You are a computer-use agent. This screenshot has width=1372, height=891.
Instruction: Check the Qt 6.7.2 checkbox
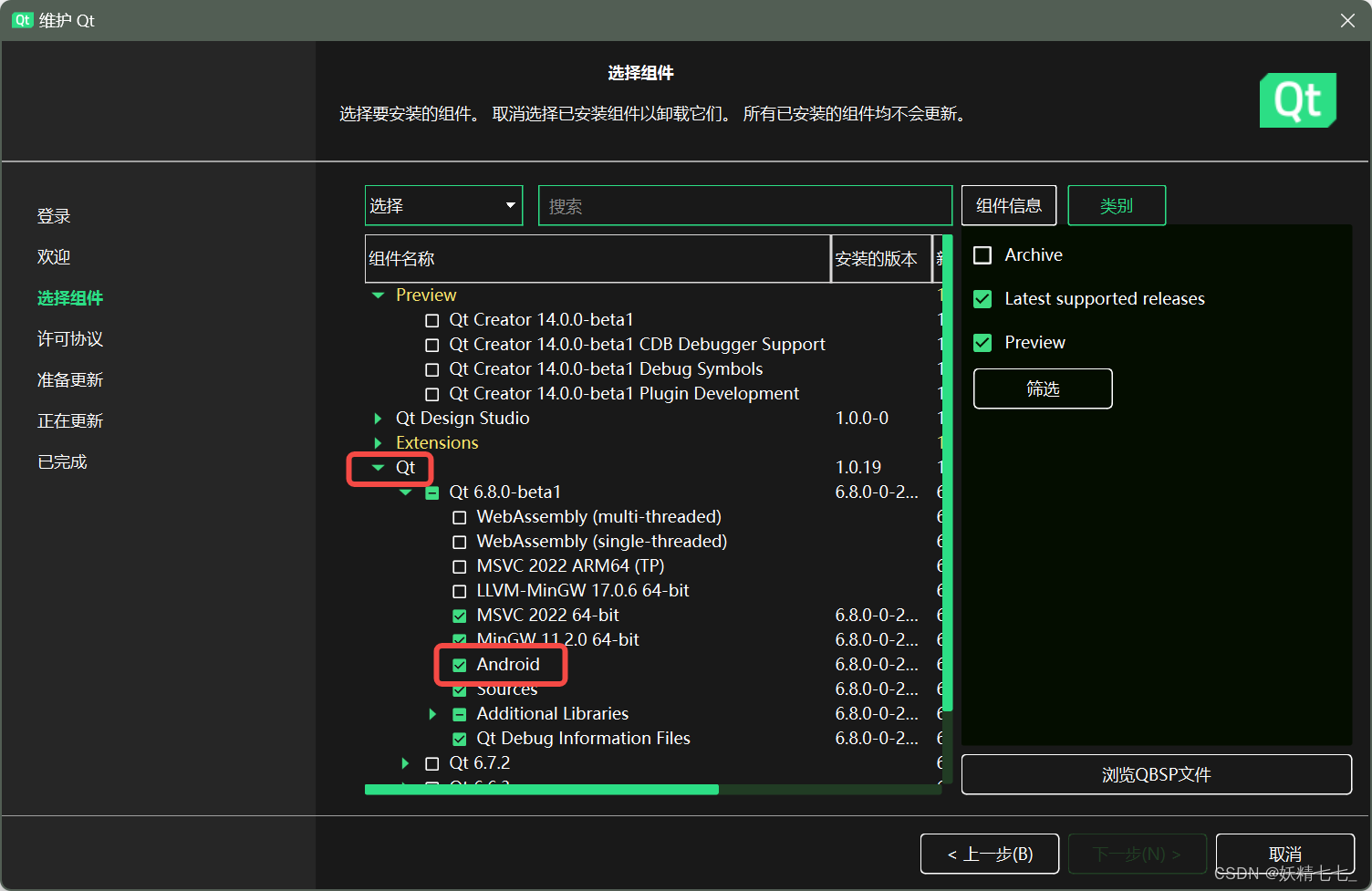click(x=432, y=764)
